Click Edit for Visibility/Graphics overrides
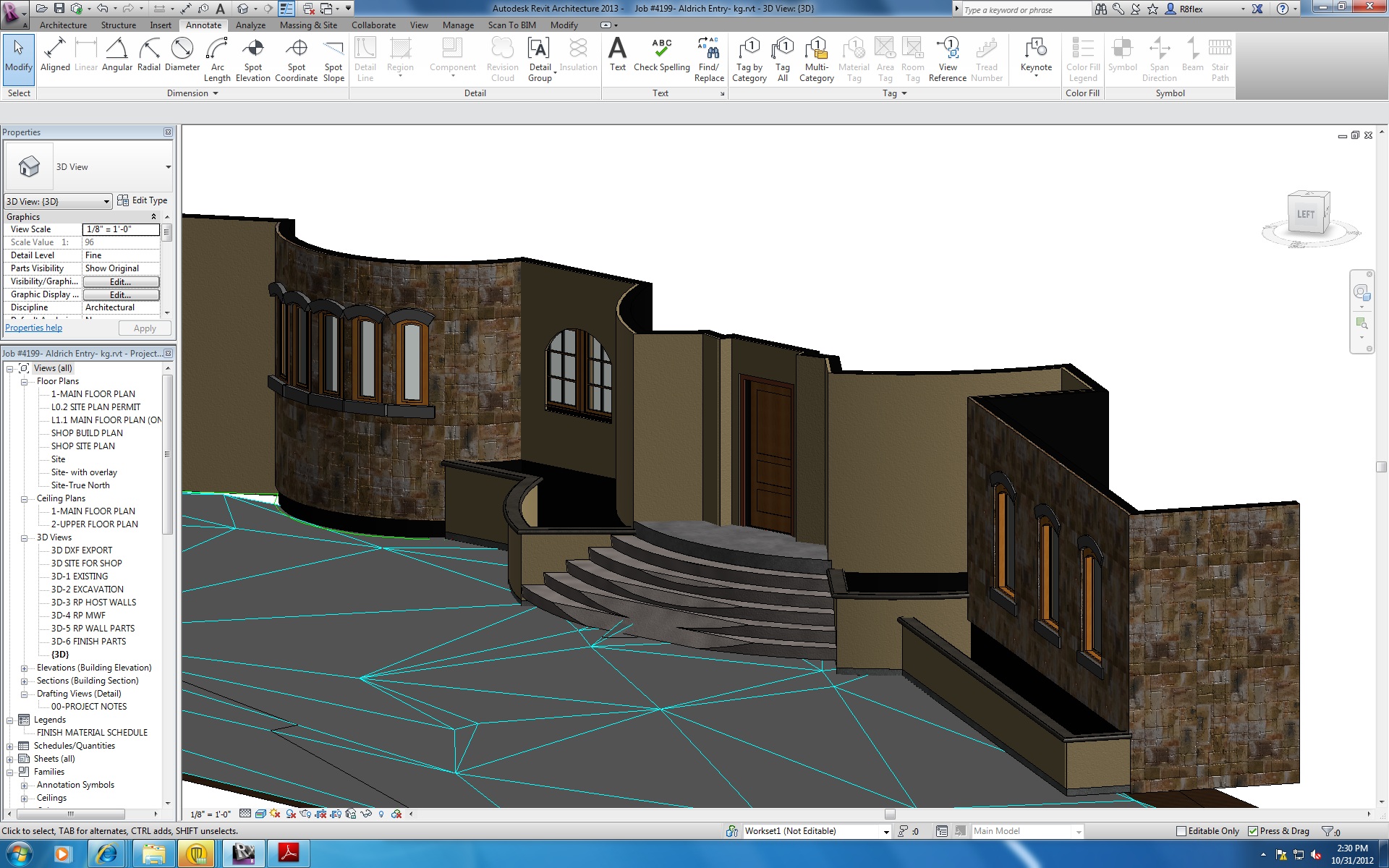 point(120,282)
